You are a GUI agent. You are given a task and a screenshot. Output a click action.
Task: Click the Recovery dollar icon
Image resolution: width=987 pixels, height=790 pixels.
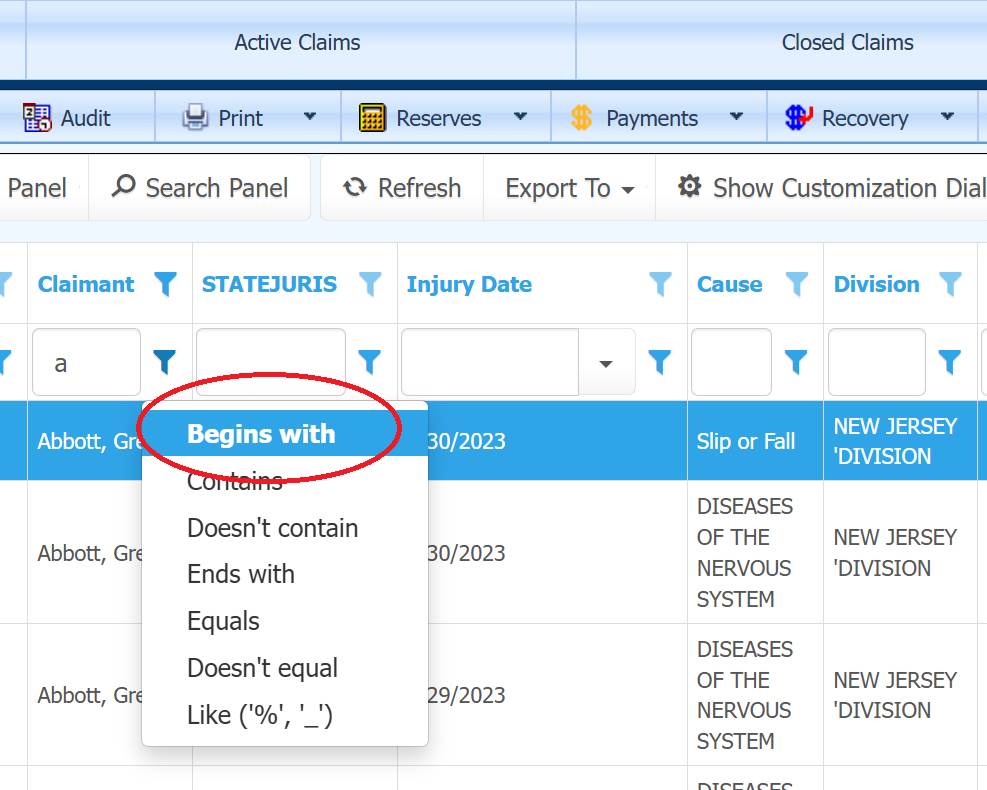point(798,118)
